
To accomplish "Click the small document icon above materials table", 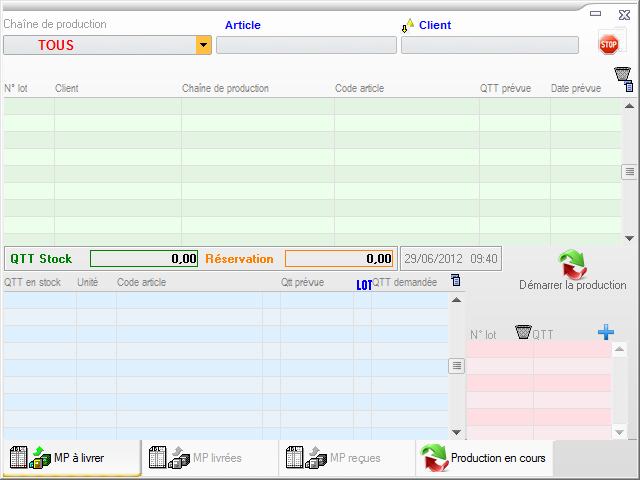I will pos(456,281).
